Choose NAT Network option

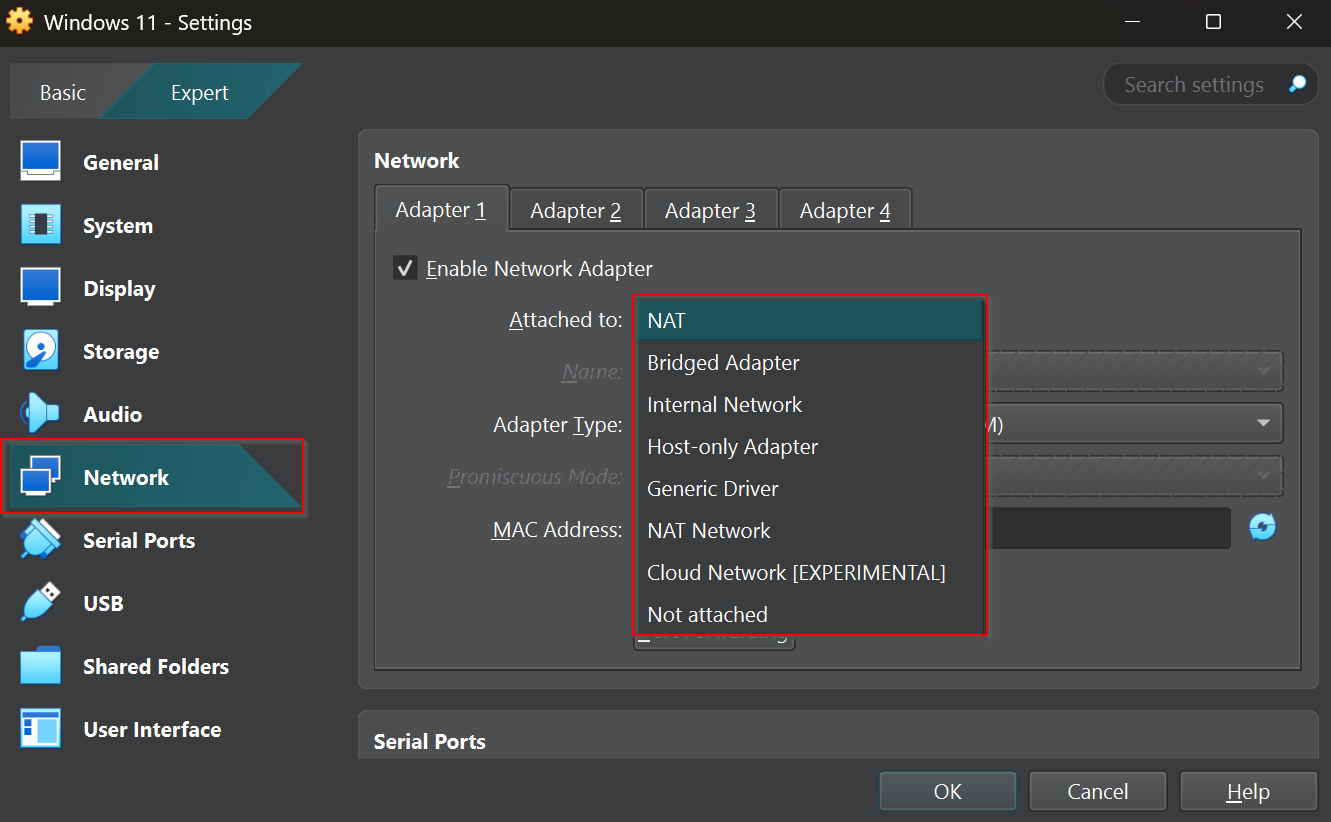810,530
